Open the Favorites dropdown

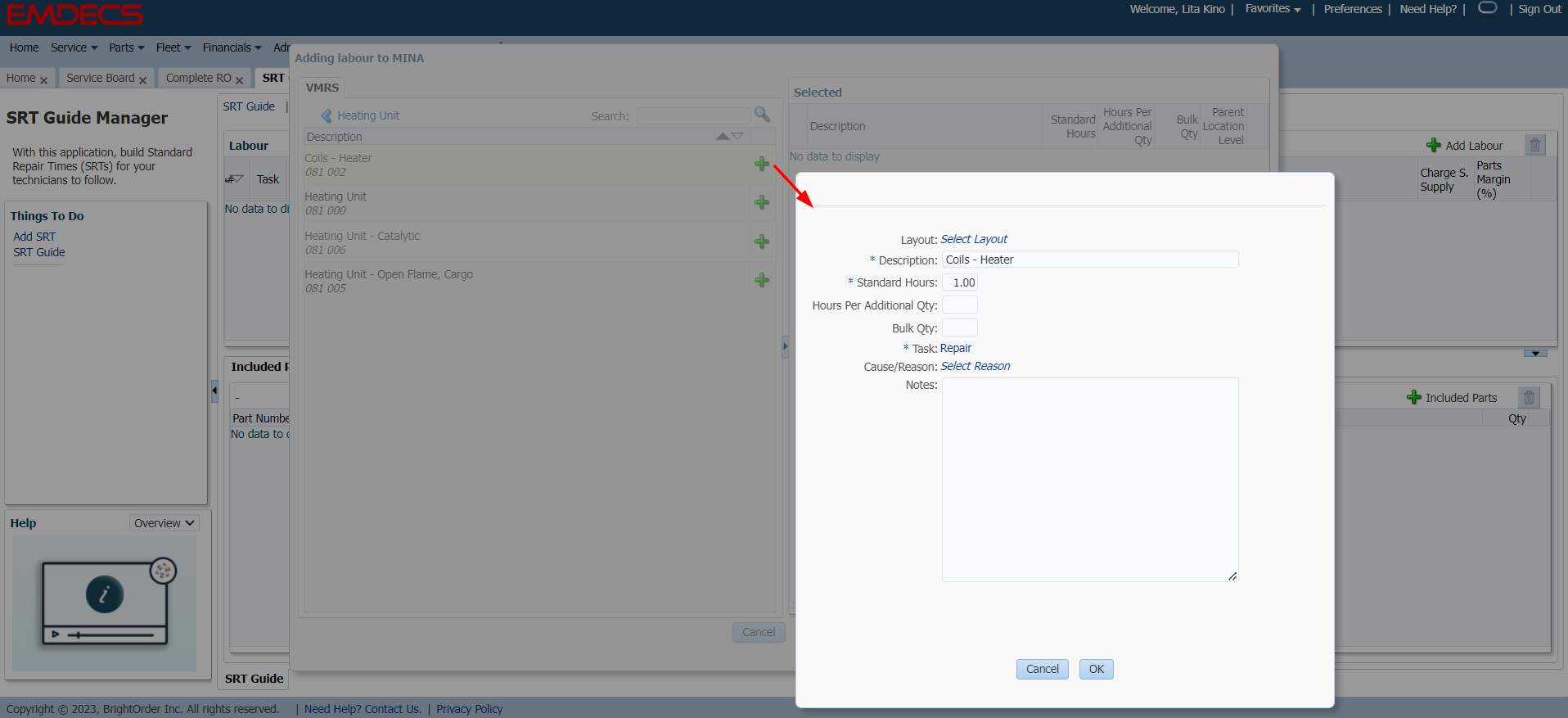[1273, 9]
